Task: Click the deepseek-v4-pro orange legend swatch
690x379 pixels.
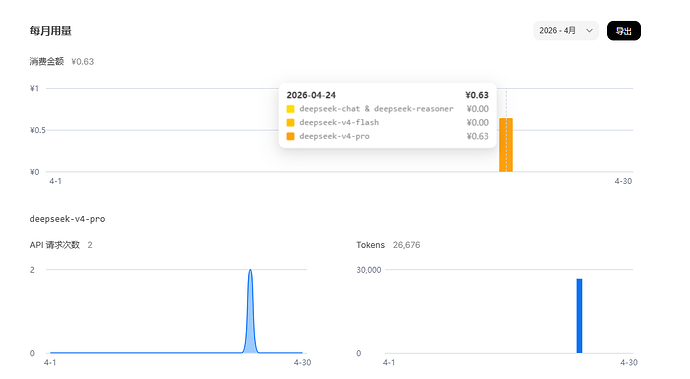Action: pos(290,136)
